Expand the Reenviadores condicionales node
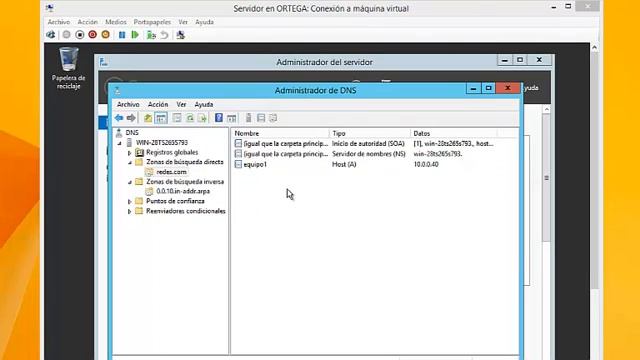The width and height of the screenshot is (640, 360). [x=129, y=211]
